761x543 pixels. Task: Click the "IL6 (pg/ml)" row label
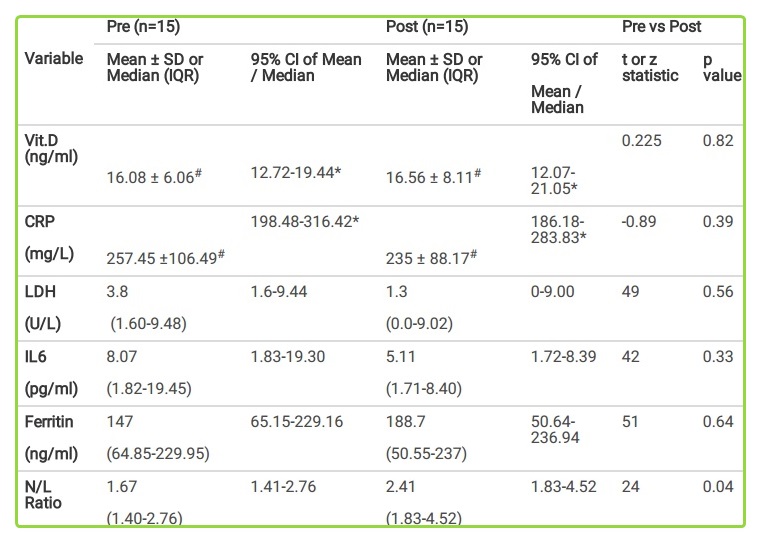coord(51,370)
